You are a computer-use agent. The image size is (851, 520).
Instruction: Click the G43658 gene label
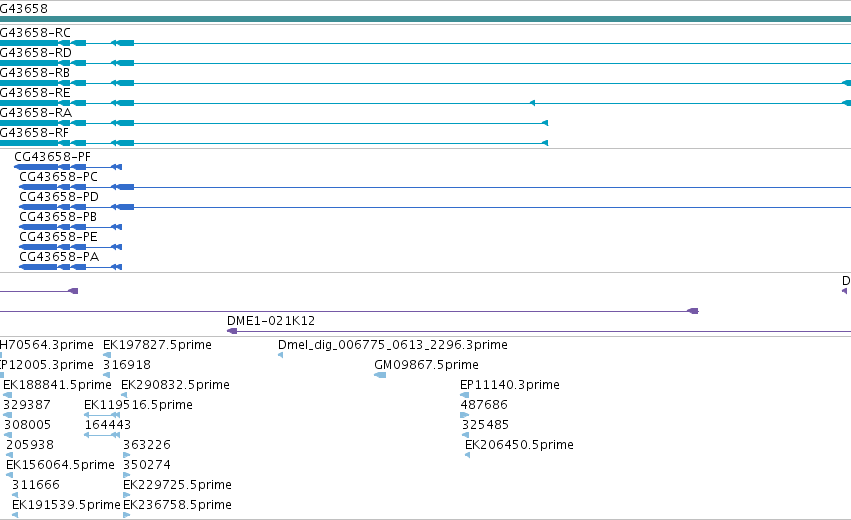[24, 9]
